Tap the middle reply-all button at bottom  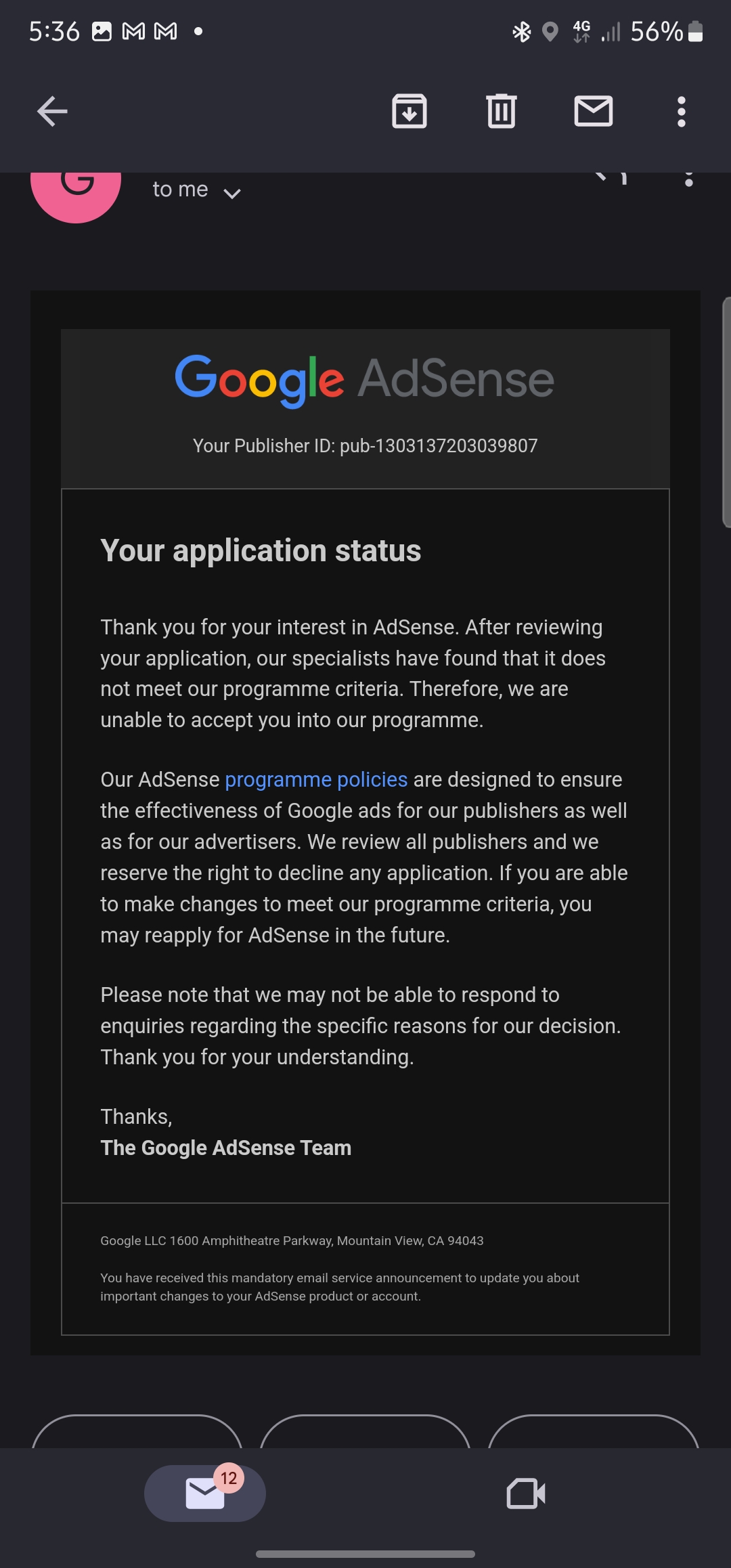click(x=365, y=1431)
